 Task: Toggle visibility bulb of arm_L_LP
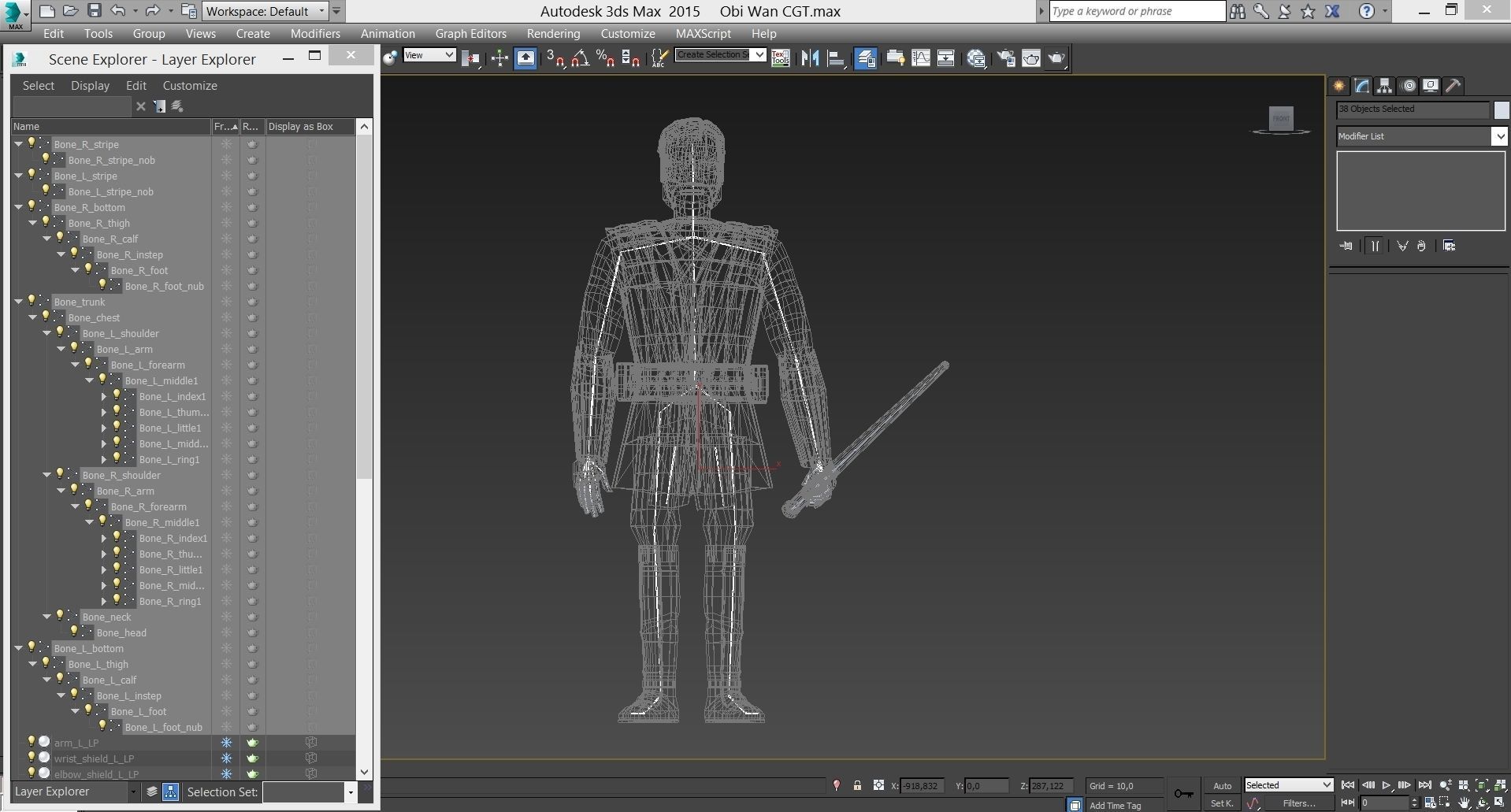32,741
